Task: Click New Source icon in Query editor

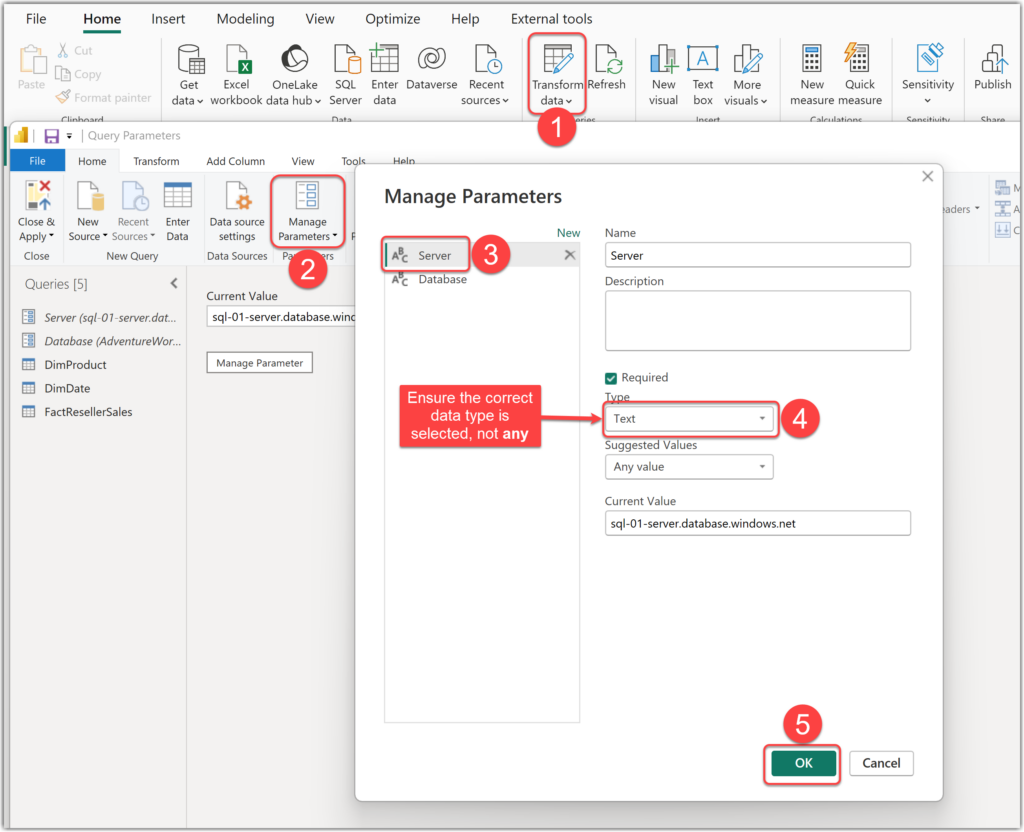Action: (x=90, y=197)
